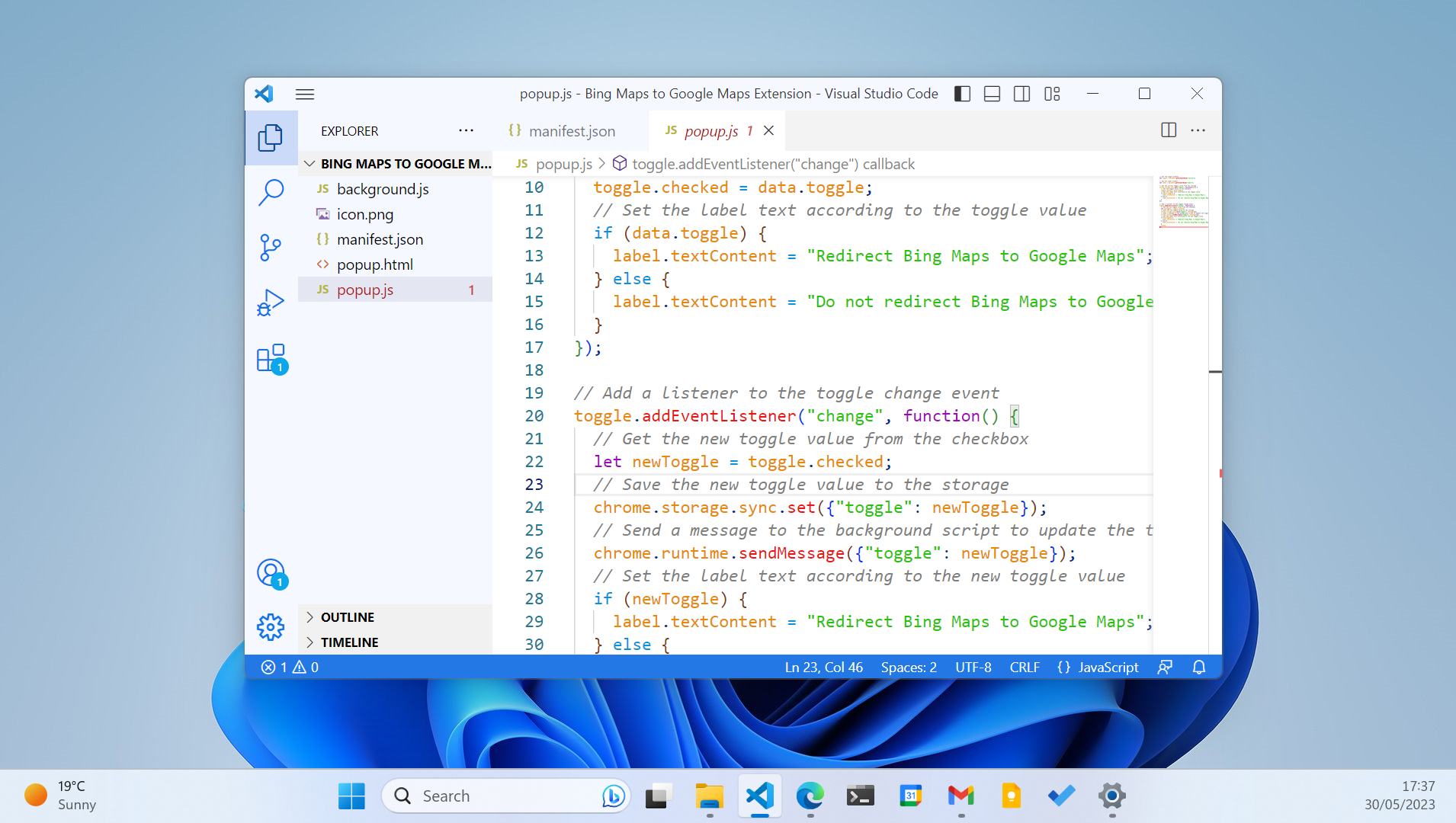
Task: Open the Customize Layout button
Action: pos(1052,94)
